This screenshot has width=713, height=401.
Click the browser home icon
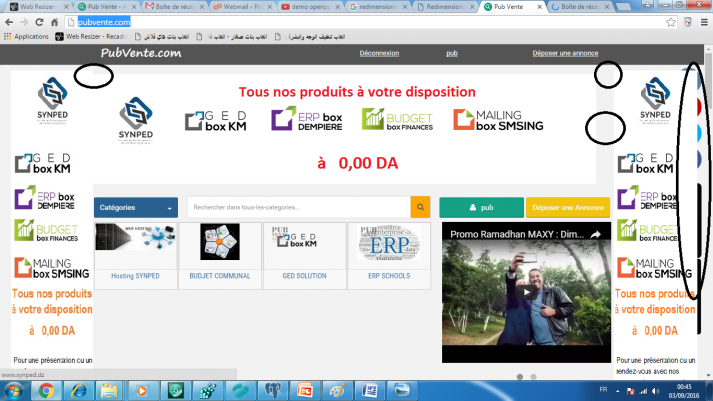55,22
